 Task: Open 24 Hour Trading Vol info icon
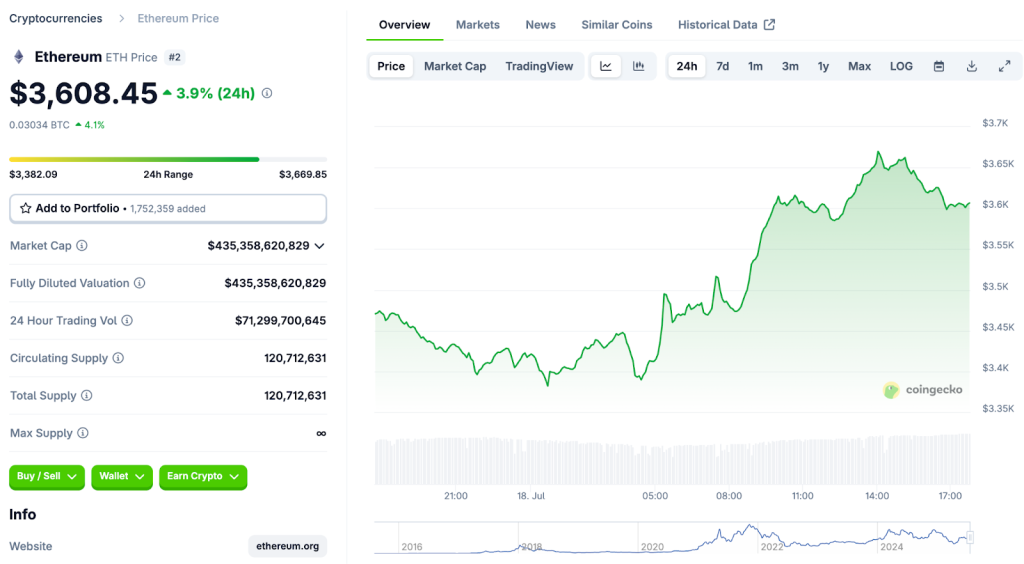(x=127, y=321)
